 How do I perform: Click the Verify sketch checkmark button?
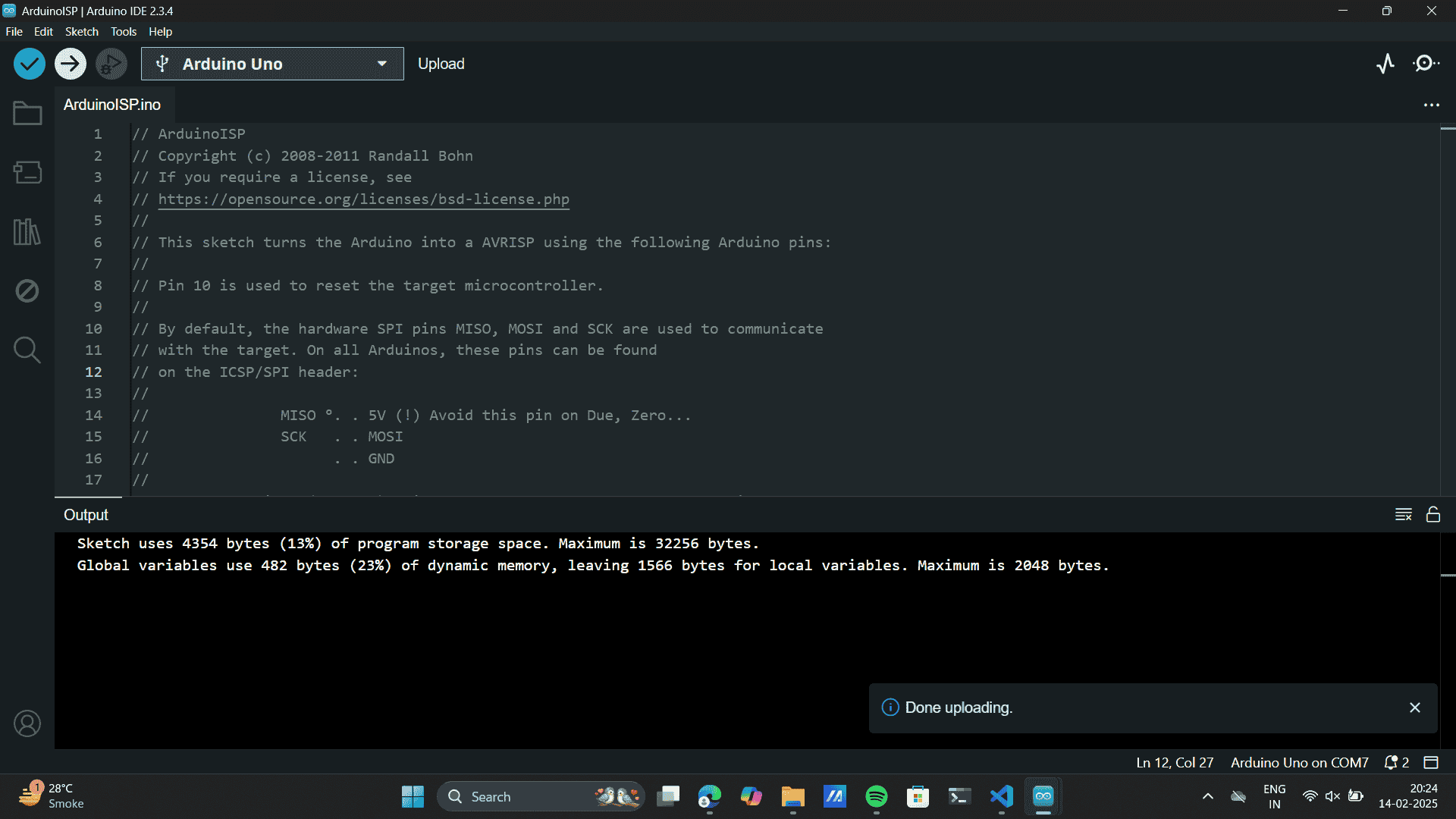[30, 64]
